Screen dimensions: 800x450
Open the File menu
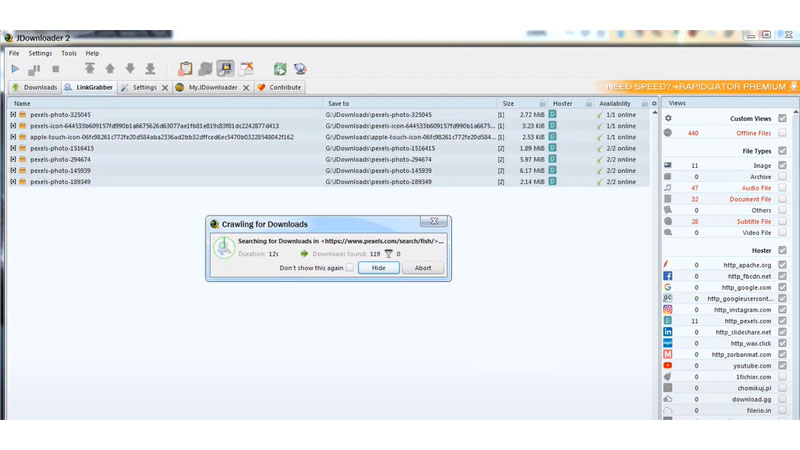(14, 53)
